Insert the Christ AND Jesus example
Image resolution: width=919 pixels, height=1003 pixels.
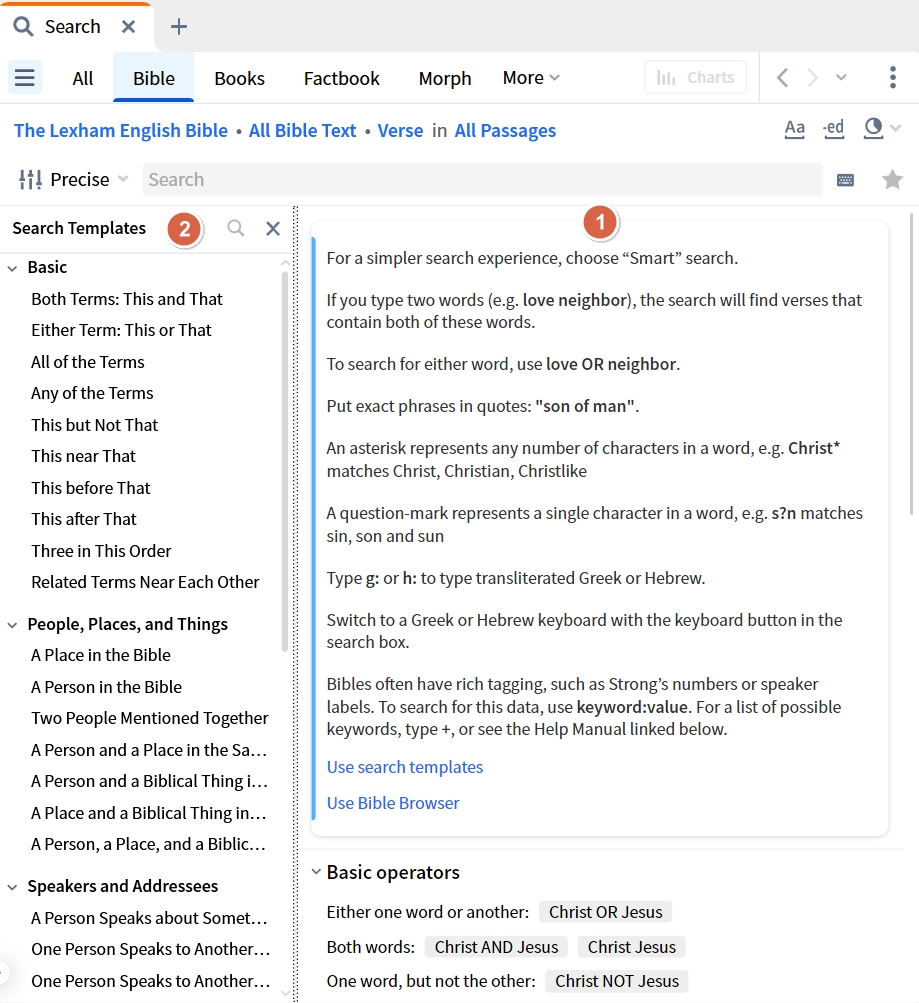point(496,947)
